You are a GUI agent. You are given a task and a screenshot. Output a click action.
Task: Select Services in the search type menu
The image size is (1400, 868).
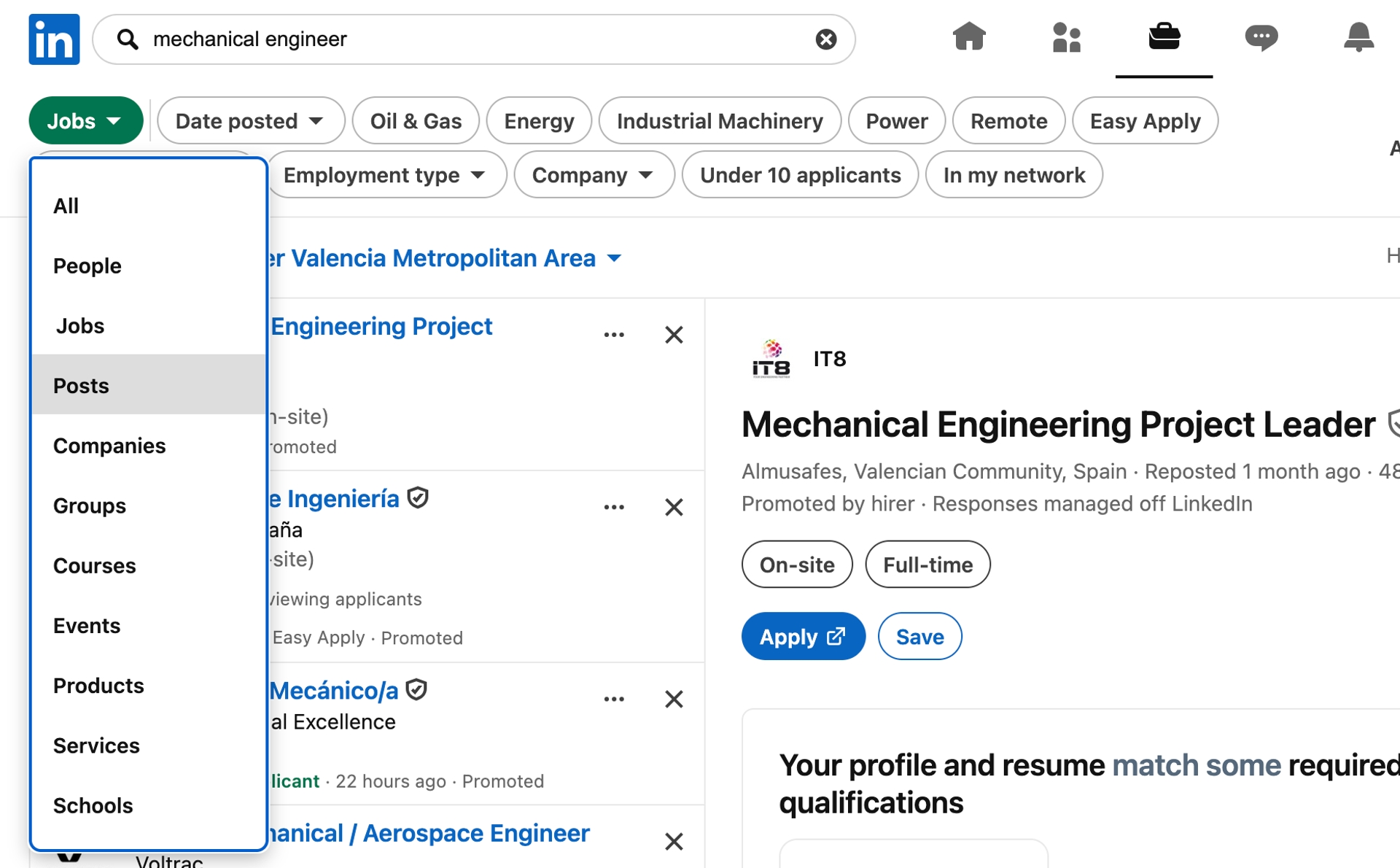point(149,745)
